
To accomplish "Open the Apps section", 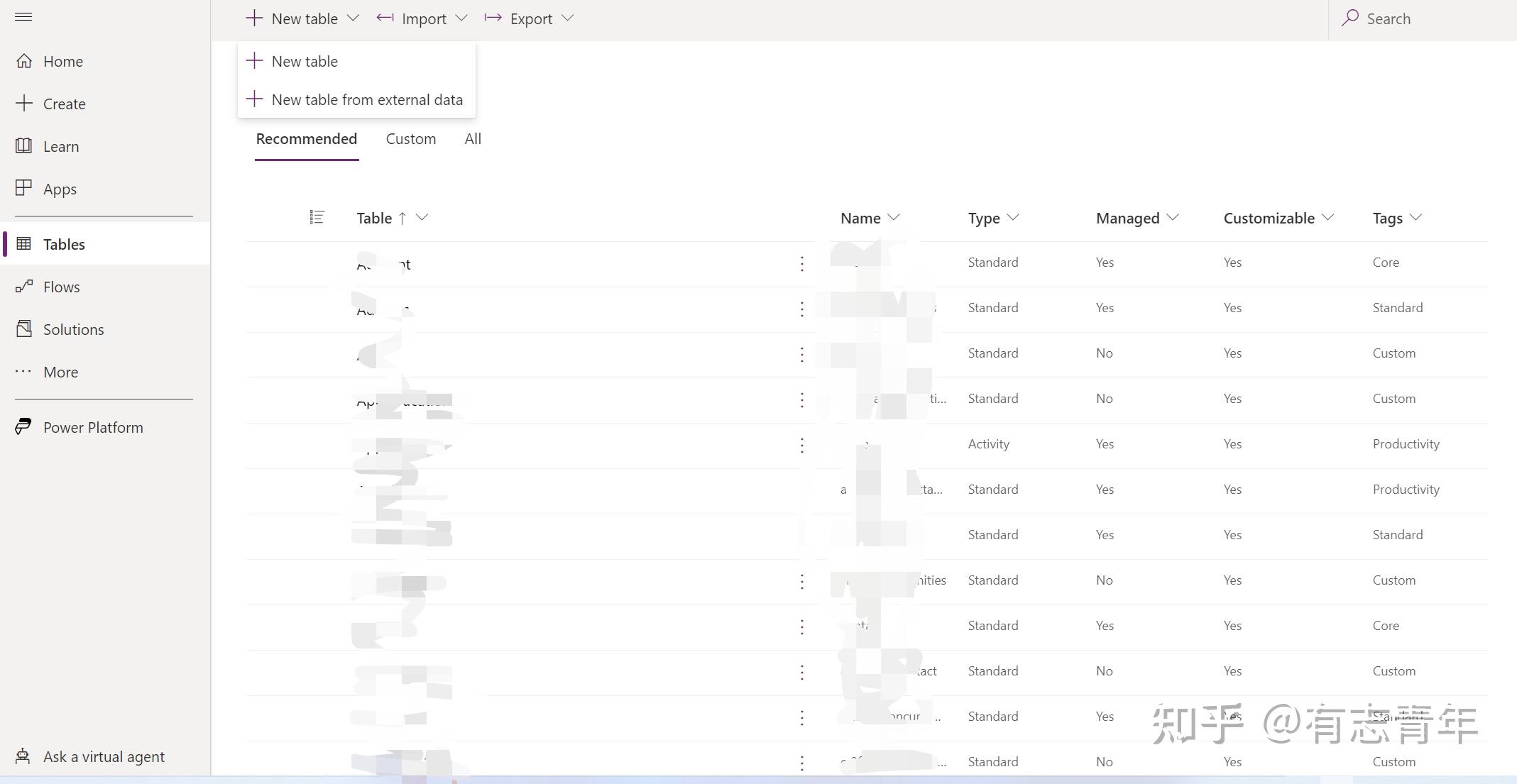I will click(x=60, y=189).
